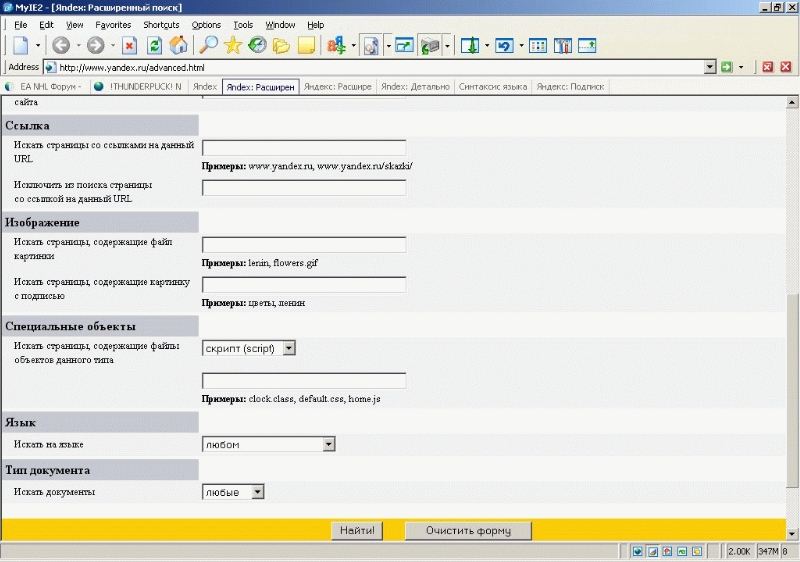Screen dimensions: 800x562
Task: Open the language dropdown showing 'любом'
Action: coord(268,444)
